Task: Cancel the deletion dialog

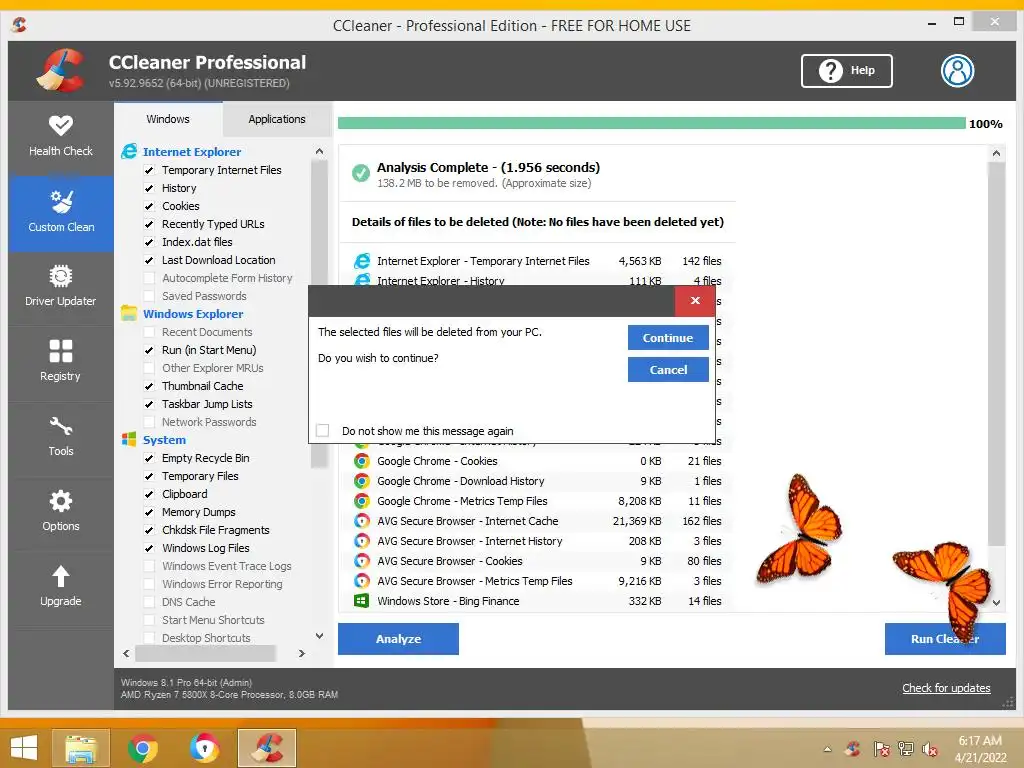Action: click(667, 370)
